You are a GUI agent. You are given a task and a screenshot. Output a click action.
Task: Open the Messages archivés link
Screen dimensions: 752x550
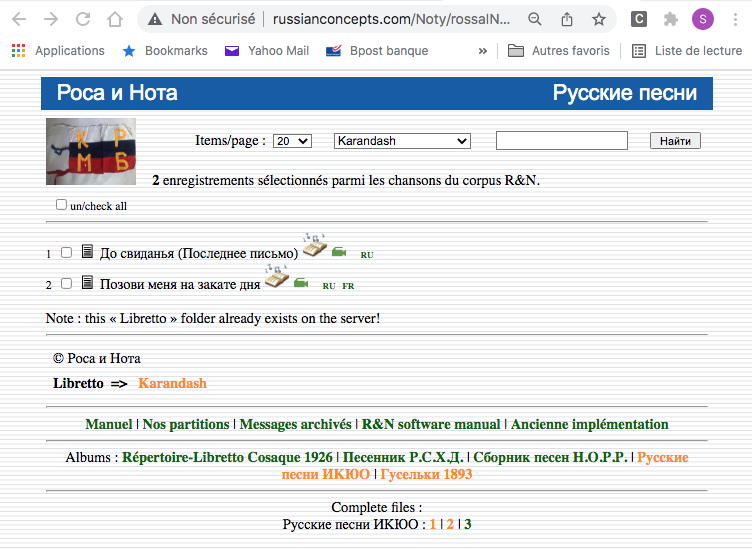coord(295,424)
